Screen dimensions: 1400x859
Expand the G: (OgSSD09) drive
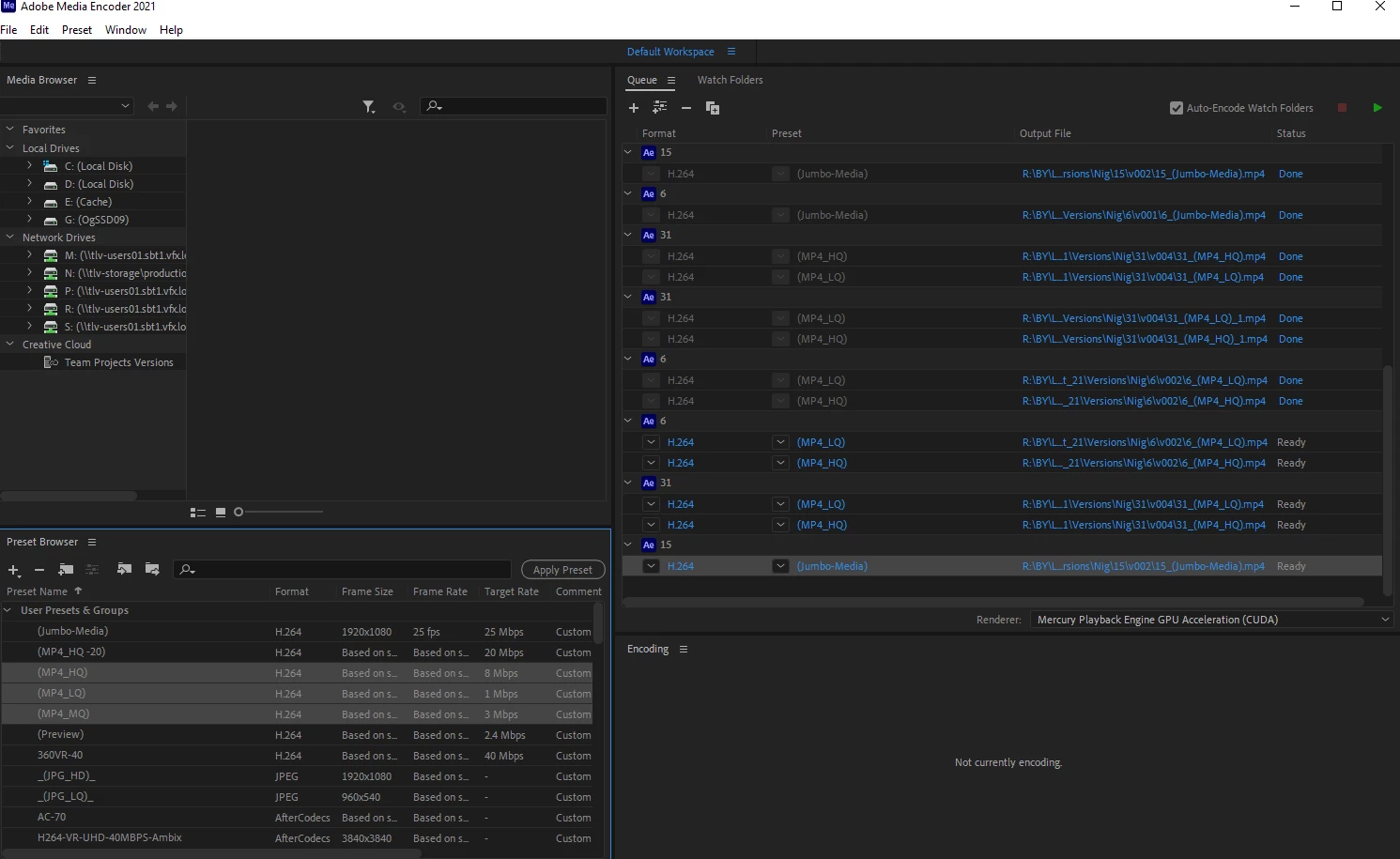[x=29, y=220]
